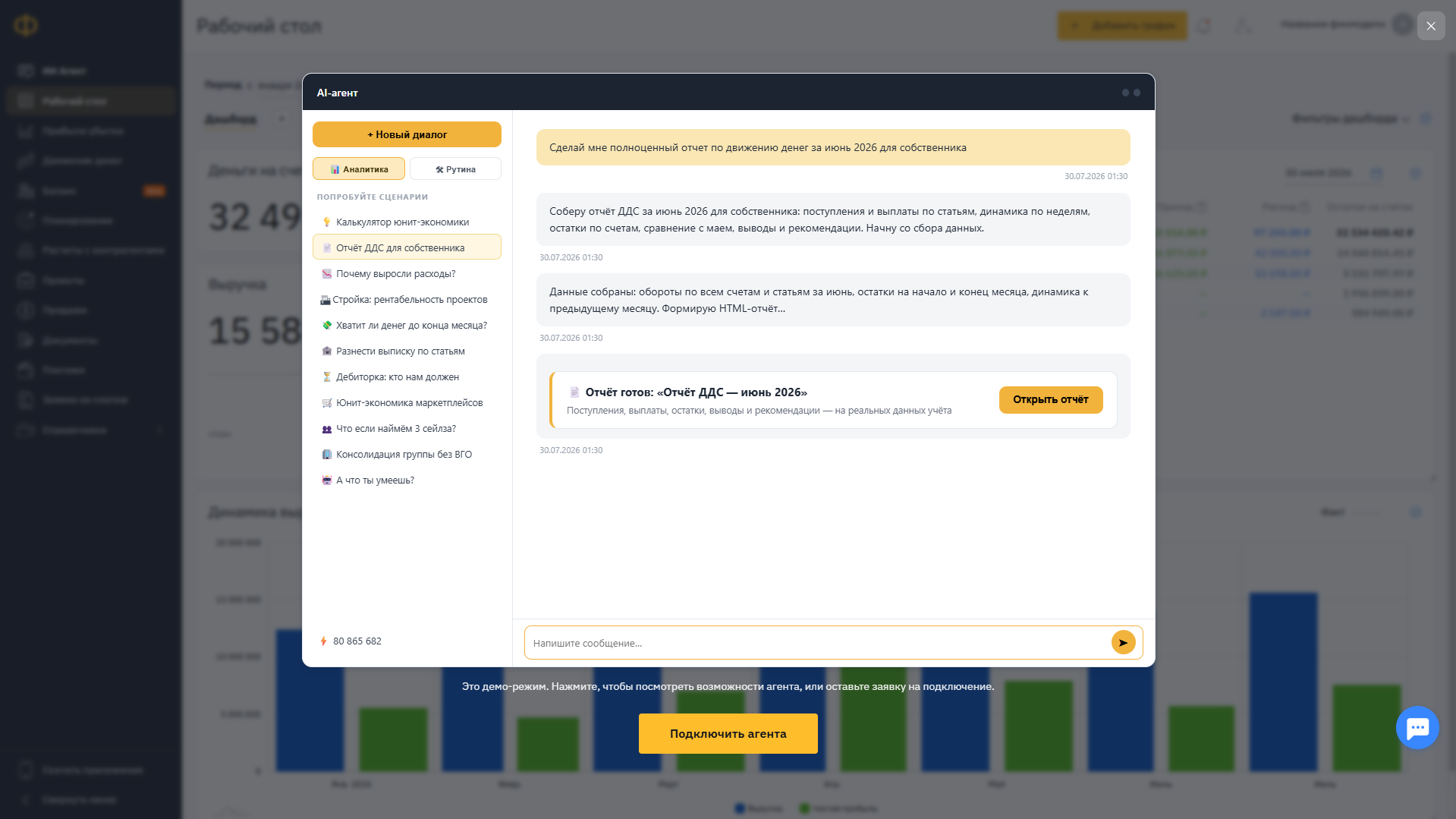Select the "Калькулятор юнит-экономики" scenario
1456x819 pixels.
click(407, 222)
